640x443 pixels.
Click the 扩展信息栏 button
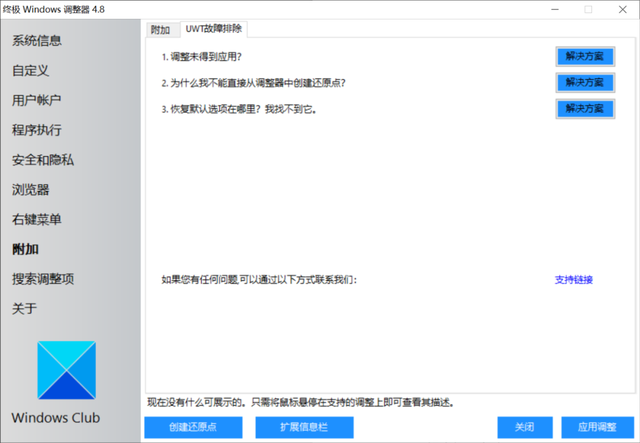[304, 427]
